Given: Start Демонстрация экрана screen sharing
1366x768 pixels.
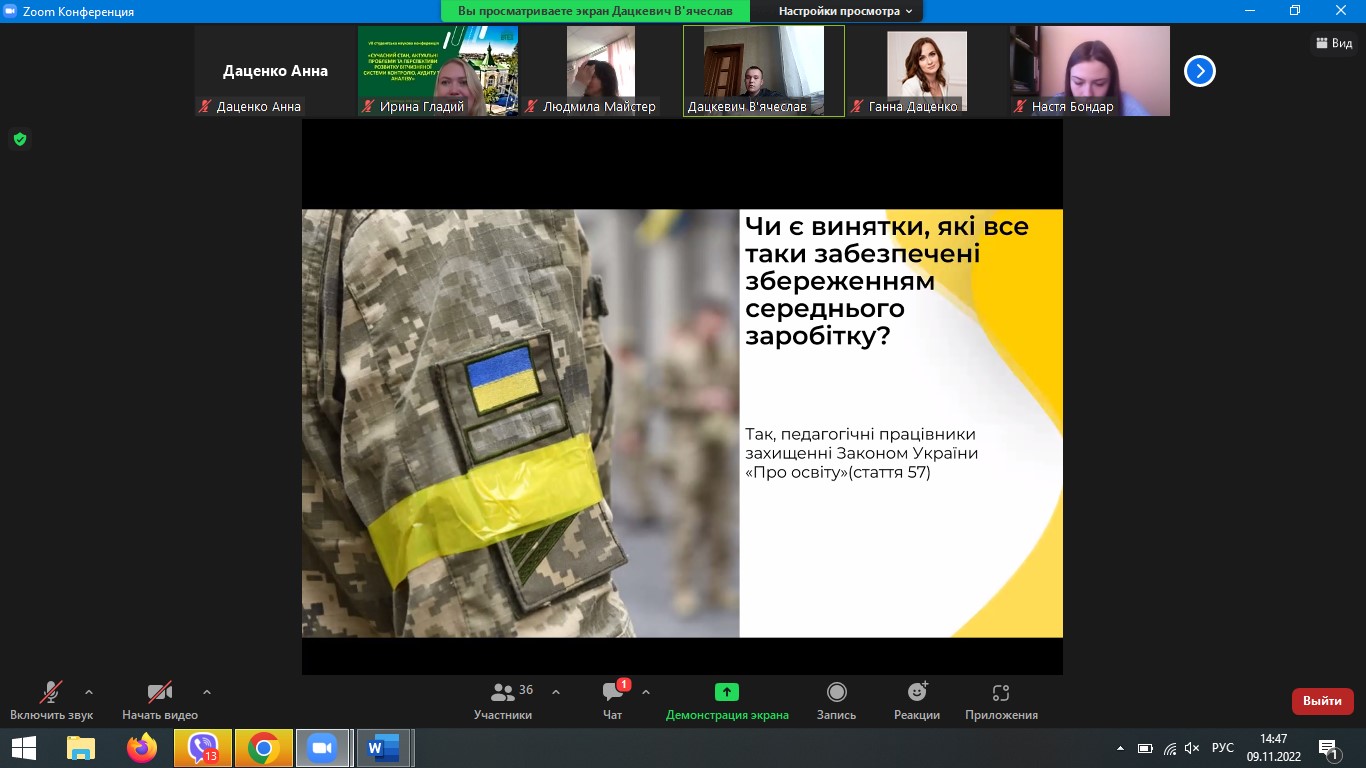Looking at the screenshot, I should pos(727,700).
